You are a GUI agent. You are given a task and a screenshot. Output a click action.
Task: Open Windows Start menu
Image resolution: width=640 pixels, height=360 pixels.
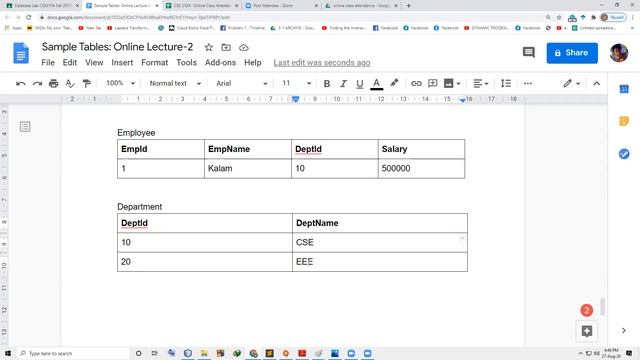(8, 353)
